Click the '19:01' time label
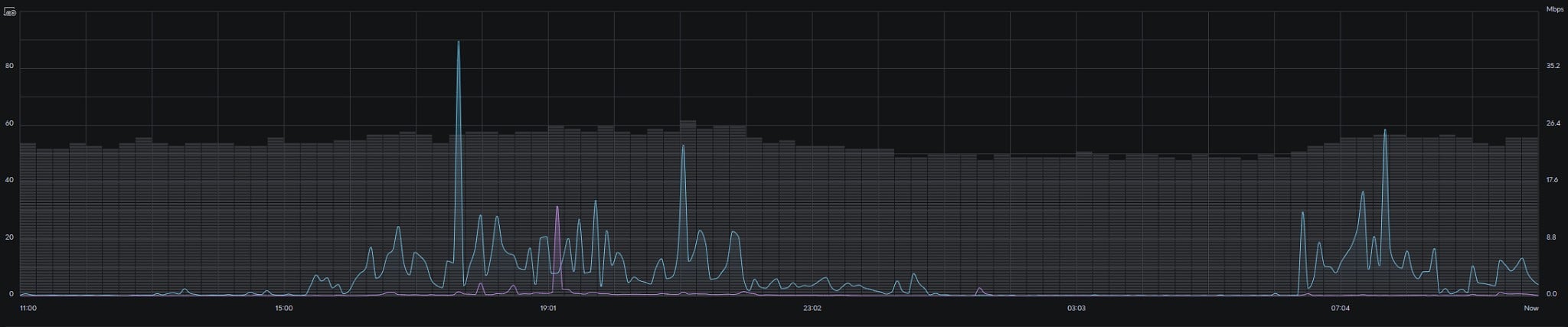 547,309
